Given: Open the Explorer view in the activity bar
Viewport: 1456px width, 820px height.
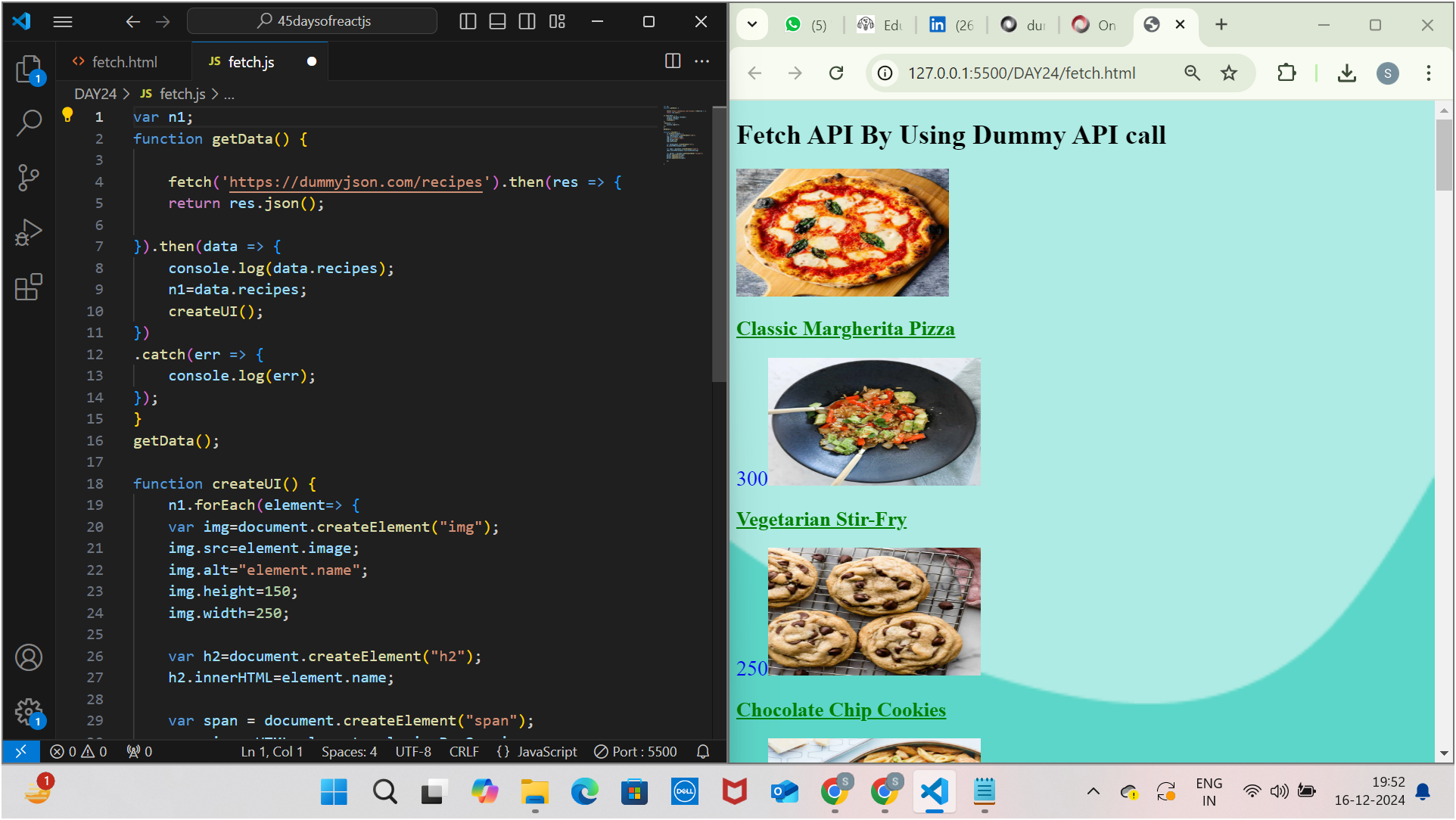Looking at the screenshot, I should coord(29,69).
